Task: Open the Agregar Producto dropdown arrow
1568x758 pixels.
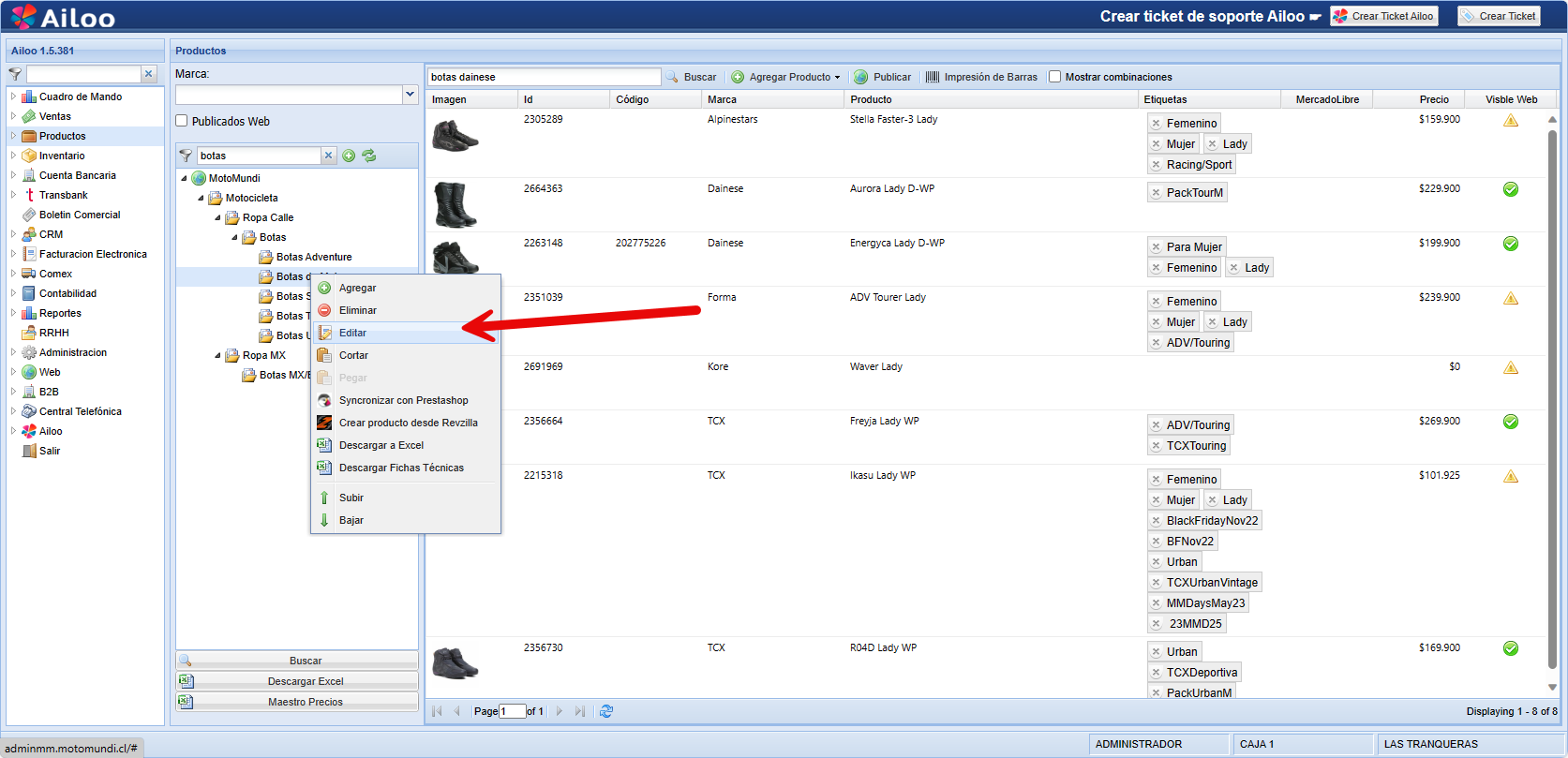Action: tap(837, 78)
